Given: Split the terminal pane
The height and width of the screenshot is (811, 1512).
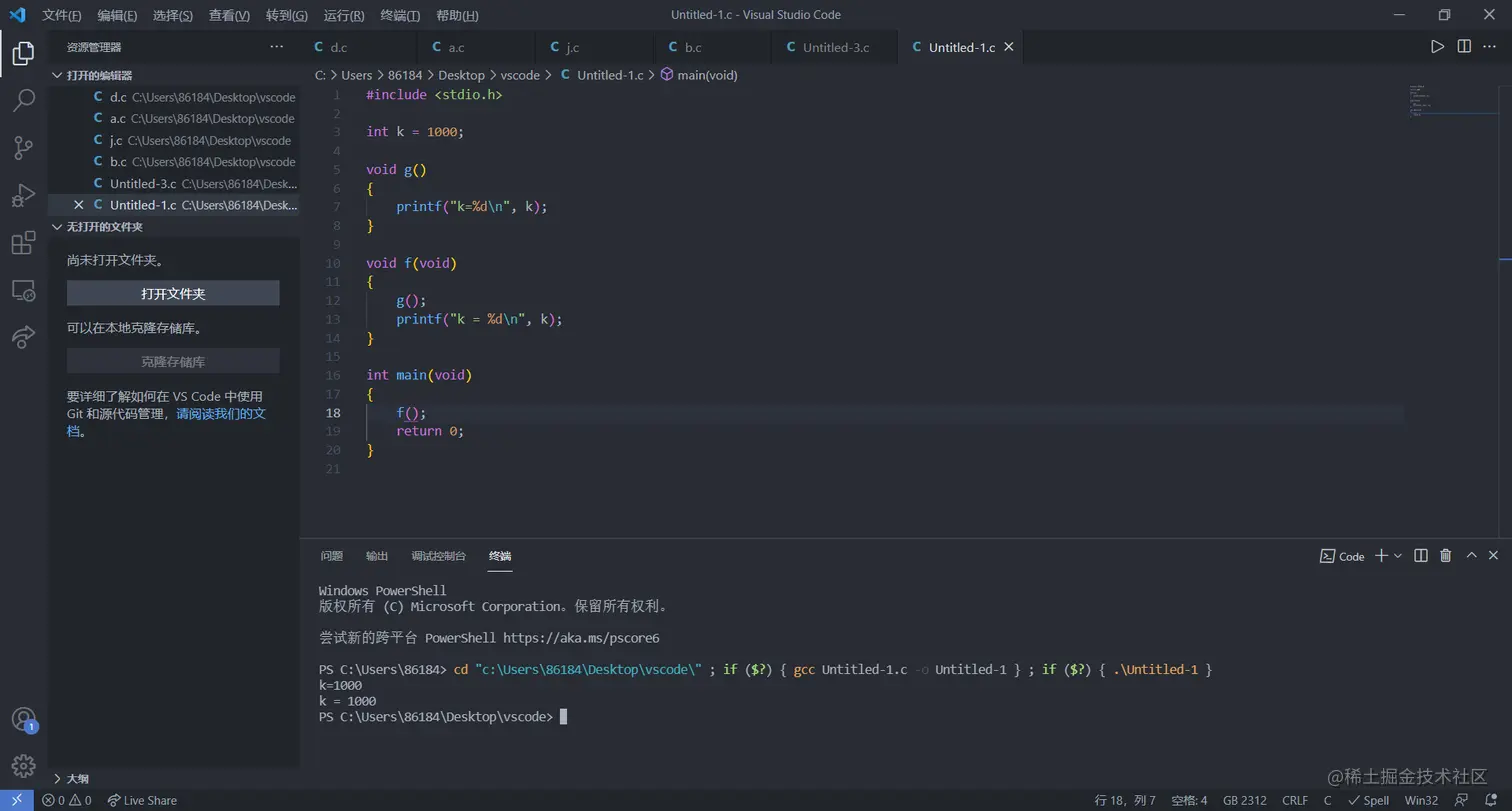Looking at the screenshot, I should [1420, 556].
